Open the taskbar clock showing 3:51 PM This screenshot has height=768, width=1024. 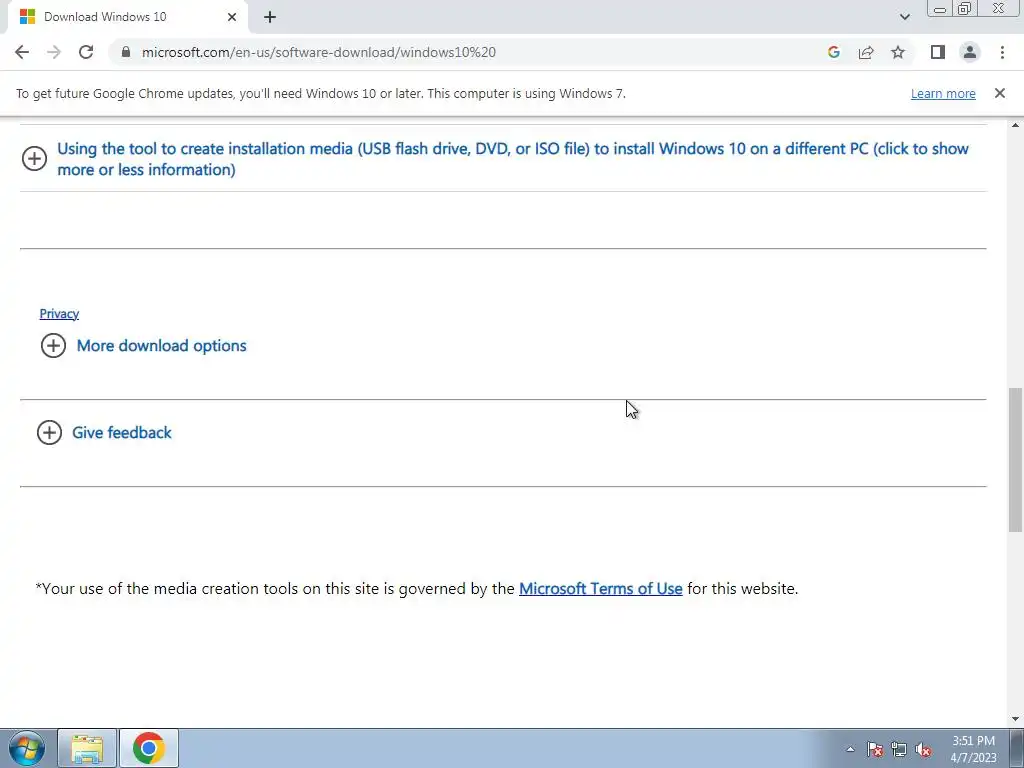point(973,749)
